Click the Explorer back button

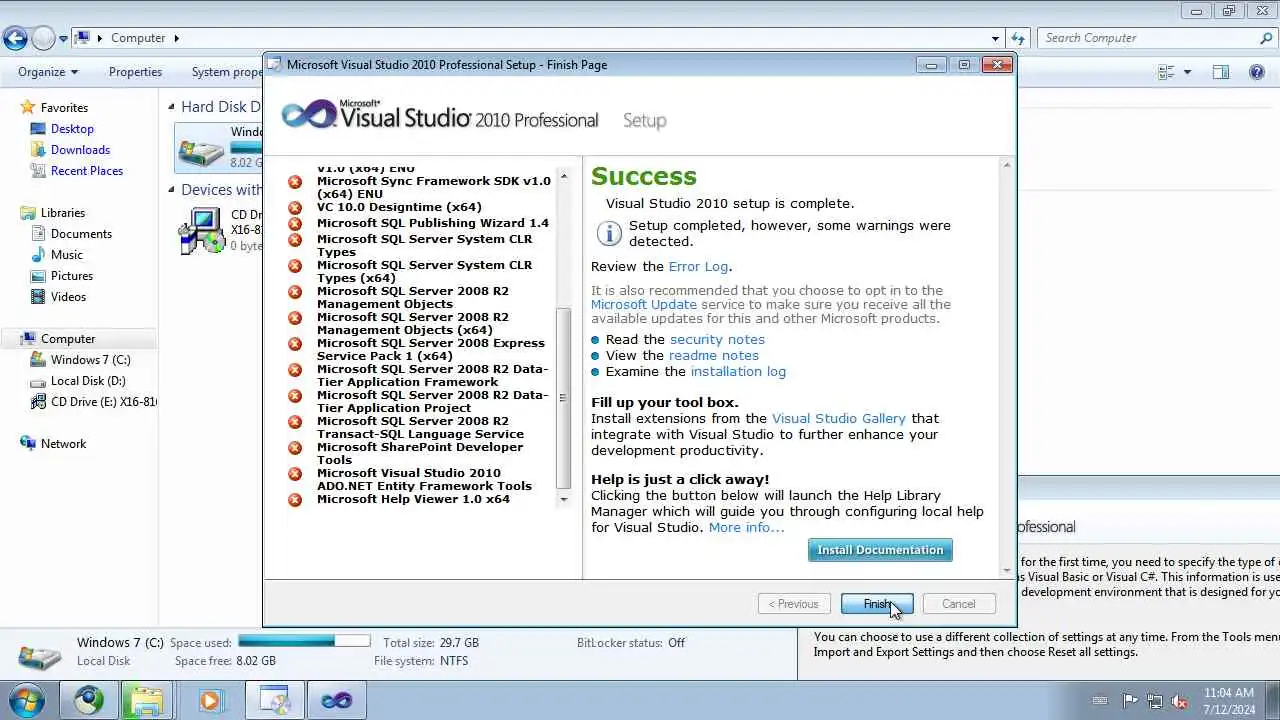pos(15,39)
